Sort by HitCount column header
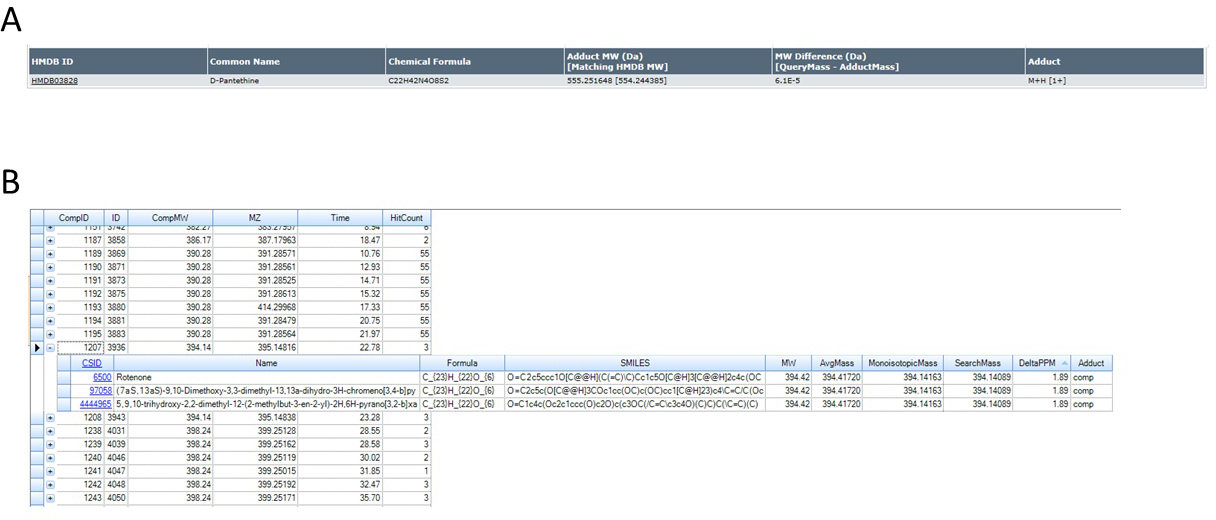The image size is (1216, 520). pos(407,217)
